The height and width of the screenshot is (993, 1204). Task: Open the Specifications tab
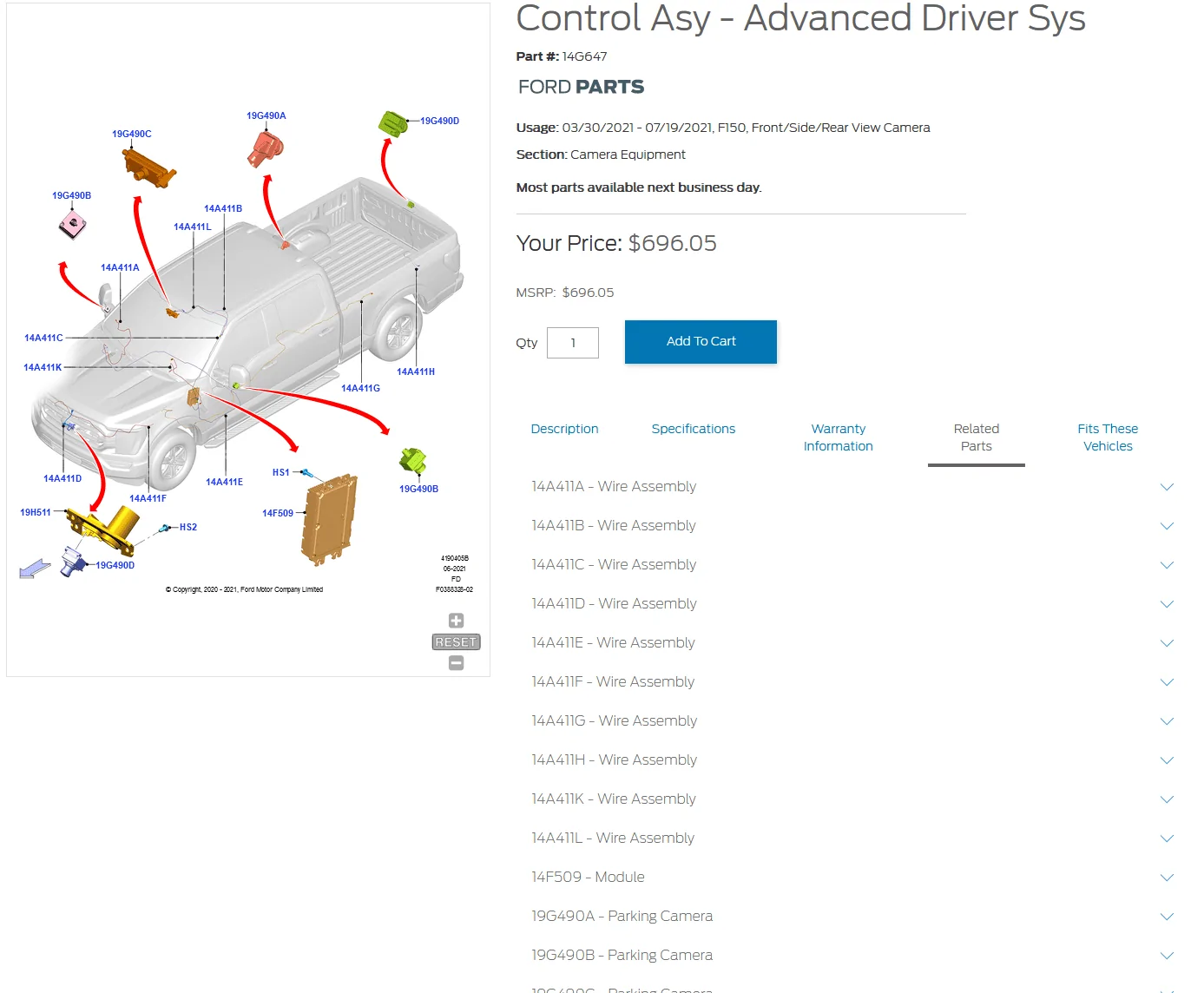[693, 429]
